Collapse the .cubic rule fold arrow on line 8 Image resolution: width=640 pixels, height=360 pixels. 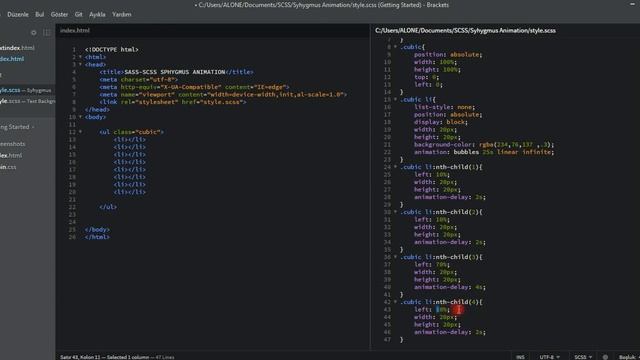395,47
